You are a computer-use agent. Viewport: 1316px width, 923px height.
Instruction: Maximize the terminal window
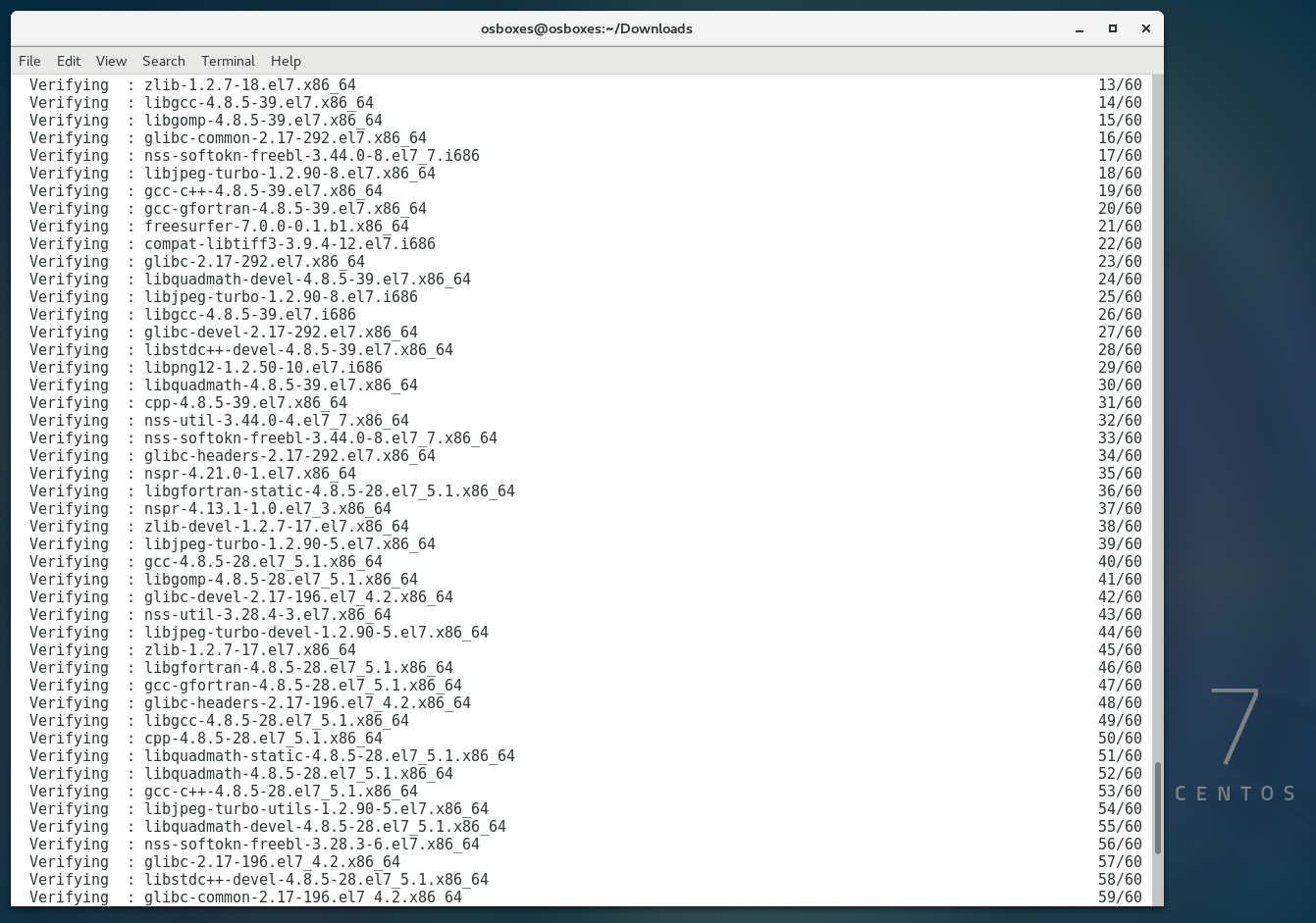click(x=1113, y=28)
